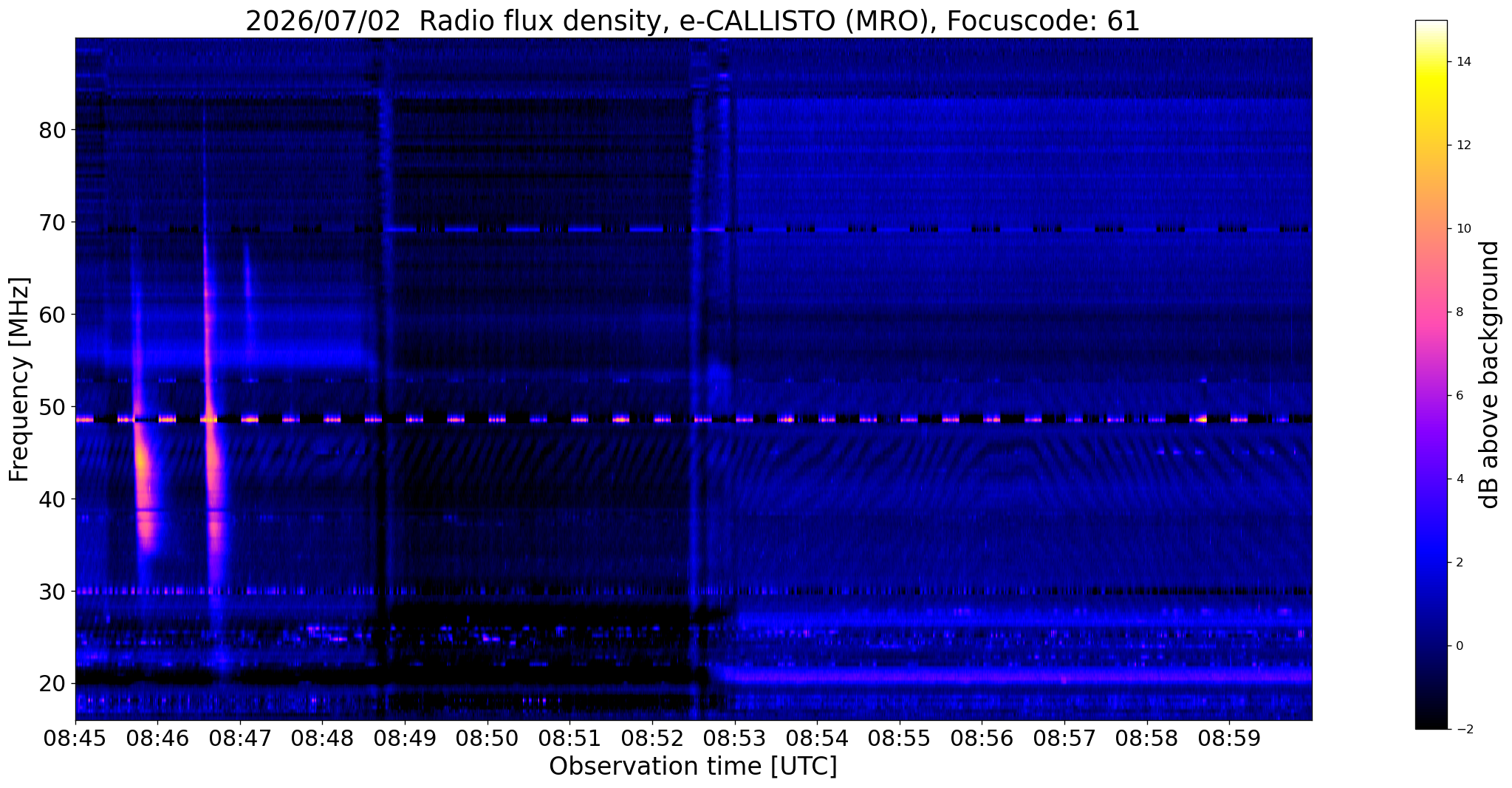Click the 50 MHz frequency tick label
Viewport: 1512px width, 788px height.
point(52,407)
